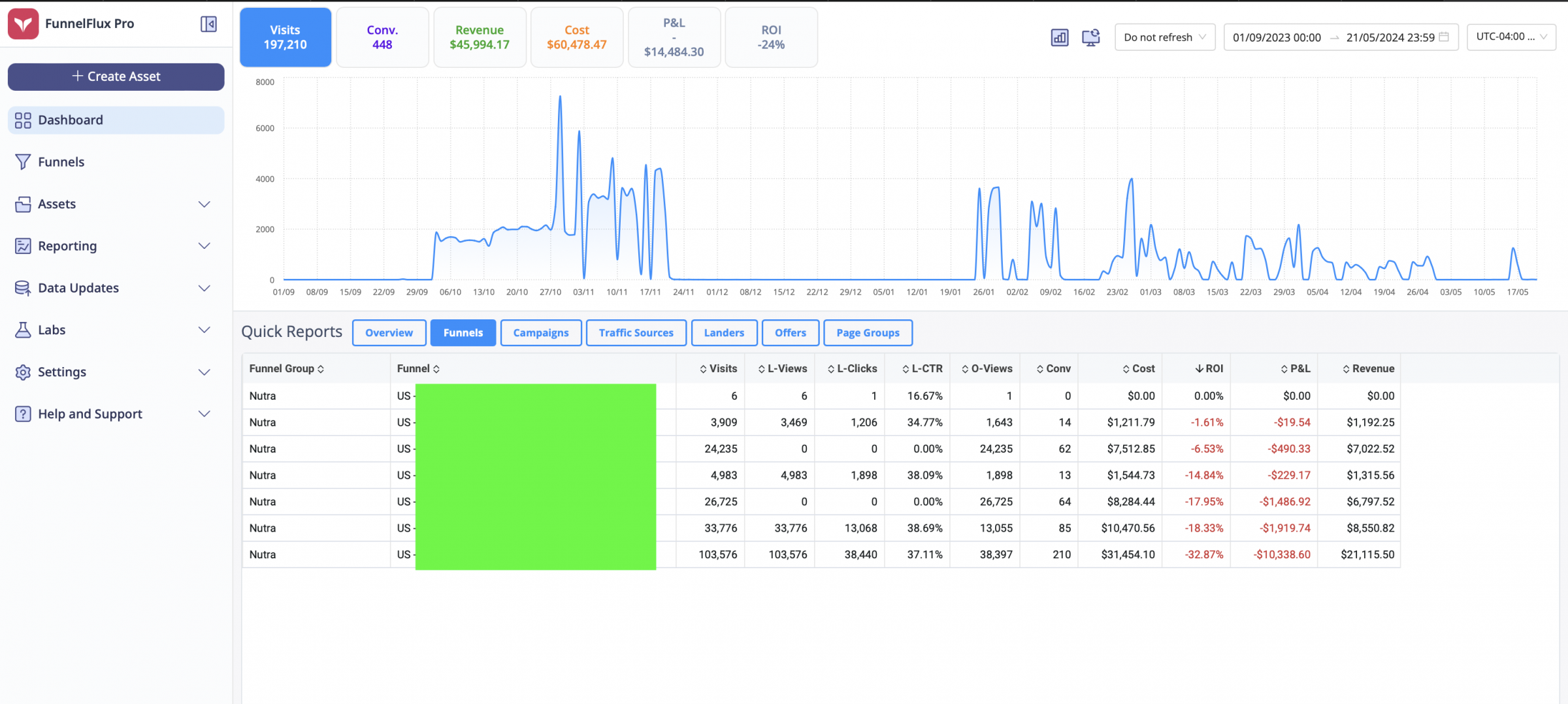The image size is (1568, 704).
Task: Select the Conv. metric card
Action: [x=383, y=37]
